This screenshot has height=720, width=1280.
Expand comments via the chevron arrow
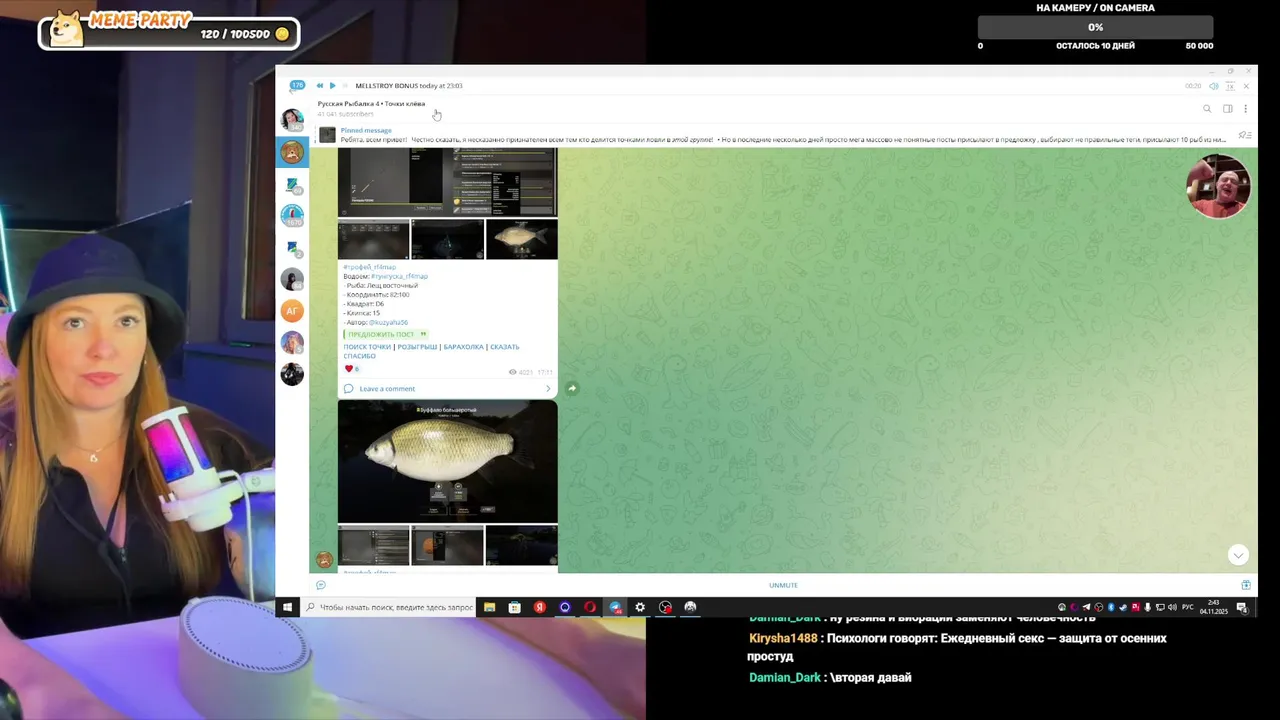[x=548, y=389]
